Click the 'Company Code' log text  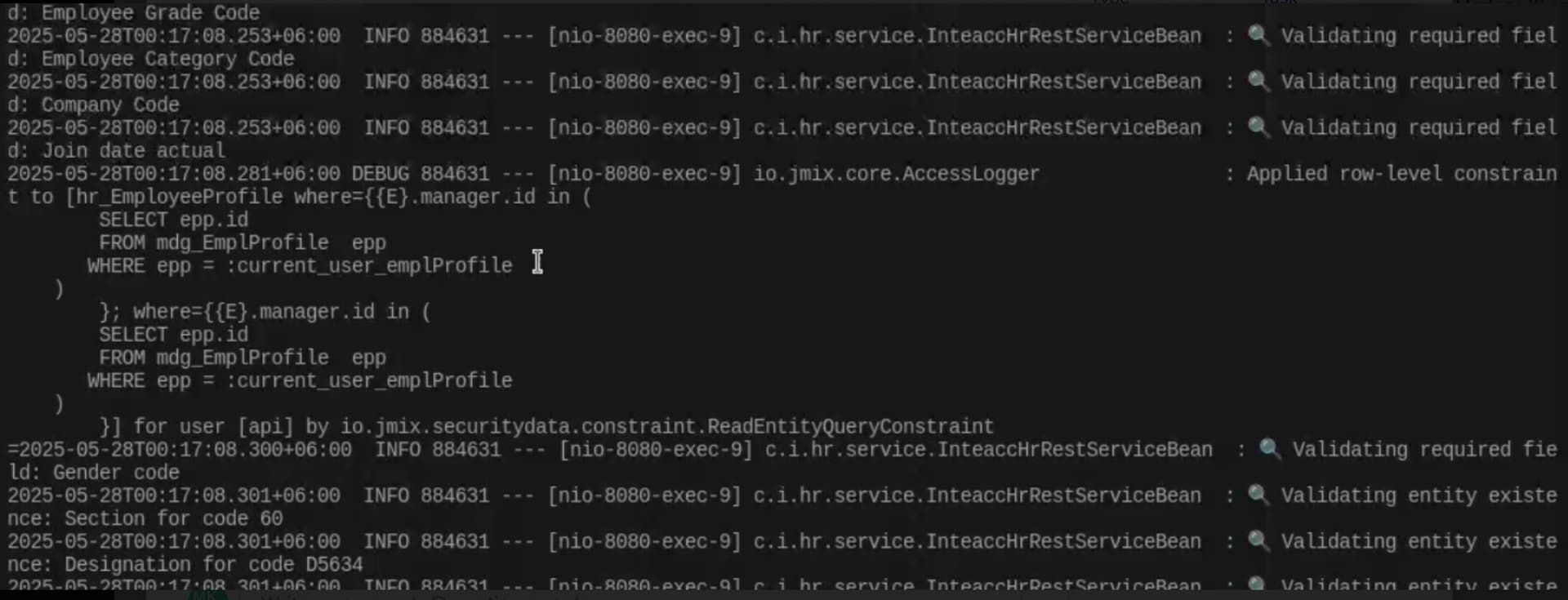click(110, 104)
